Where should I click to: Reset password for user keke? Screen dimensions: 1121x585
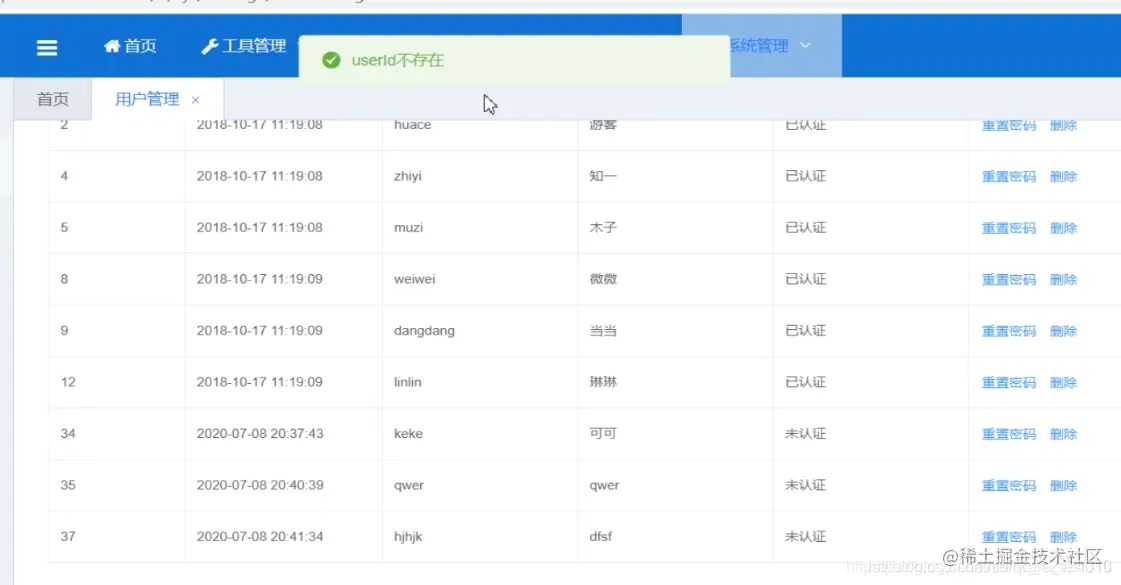[1008, 434]
